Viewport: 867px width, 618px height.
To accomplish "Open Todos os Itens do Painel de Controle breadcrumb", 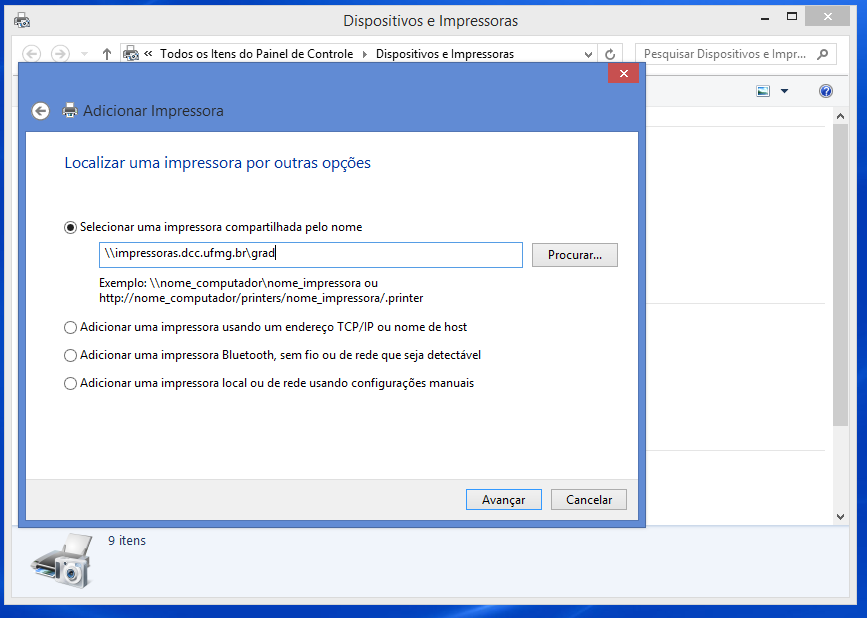I will click(257, 54).
